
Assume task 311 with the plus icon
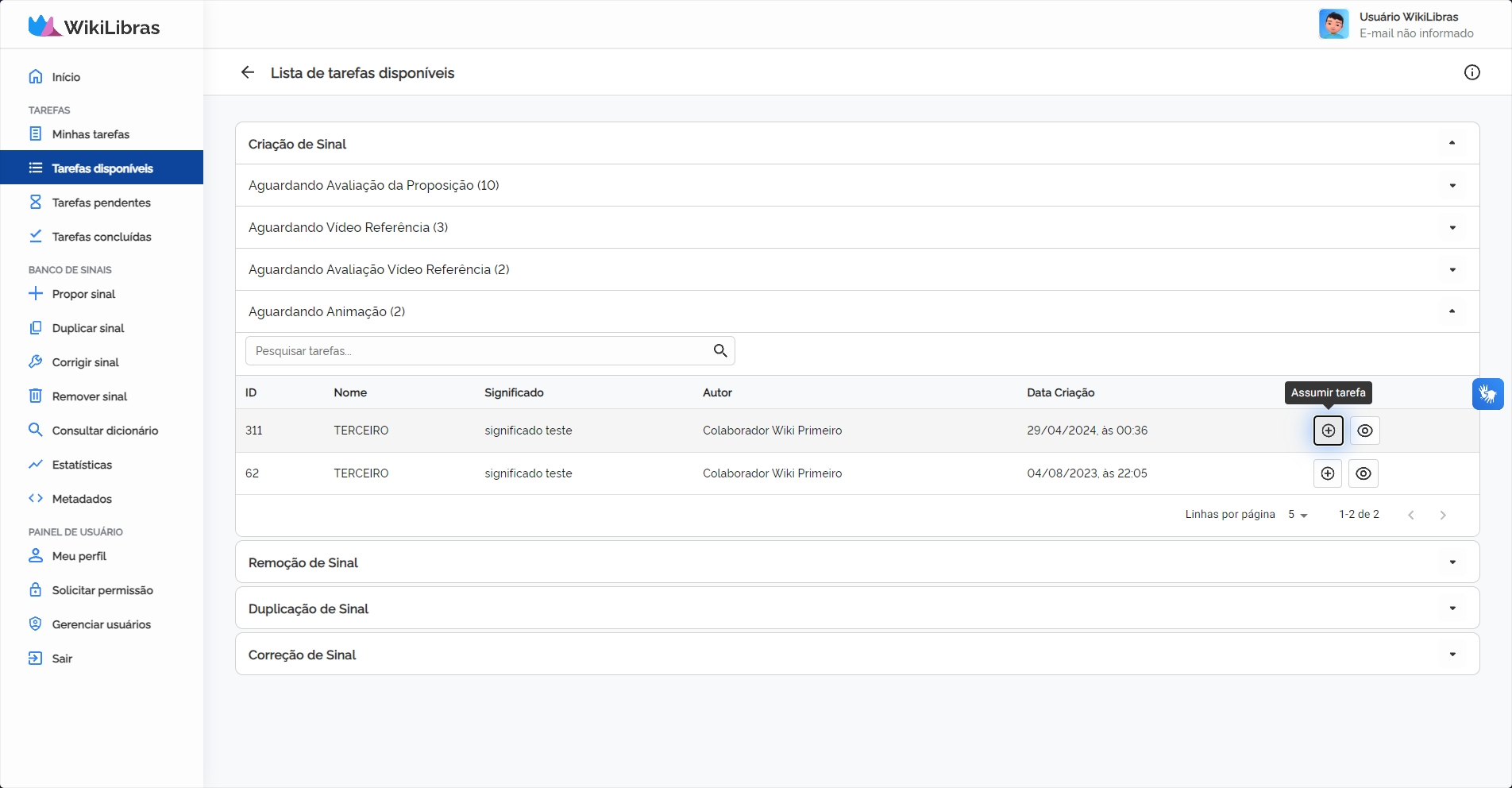coord(1328,431)
